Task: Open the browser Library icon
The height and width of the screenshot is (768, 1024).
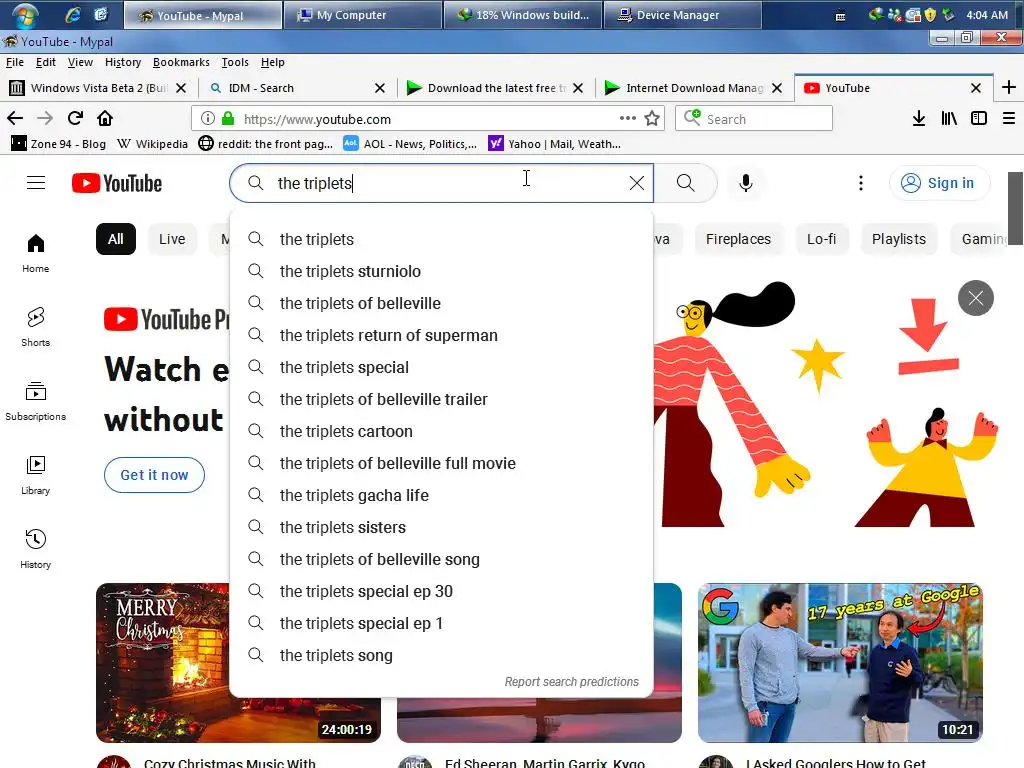Action: 949,118
